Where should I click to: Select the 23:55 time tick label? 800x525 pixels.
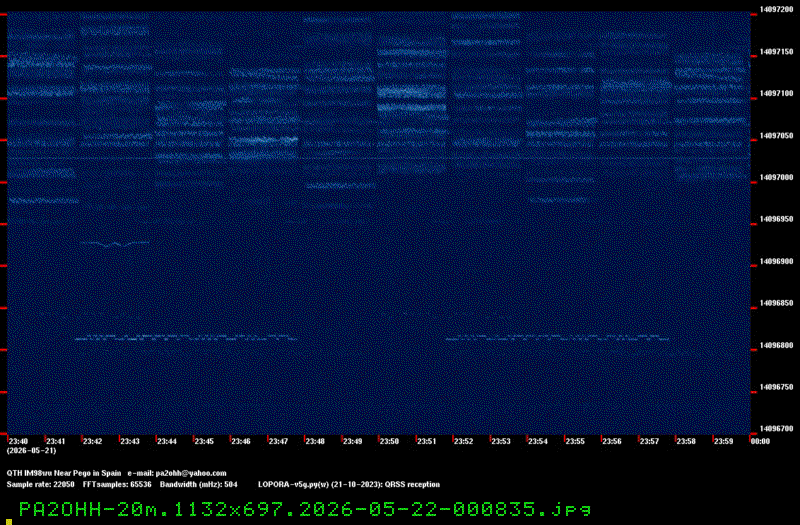574,441
